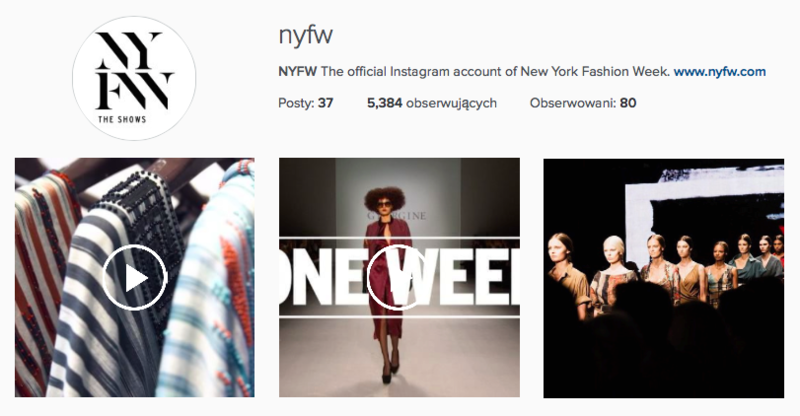This screenshot has width=800, height=416.
Task: View the 5,384 obserwujących followers list
Action: tap(432, 103)
